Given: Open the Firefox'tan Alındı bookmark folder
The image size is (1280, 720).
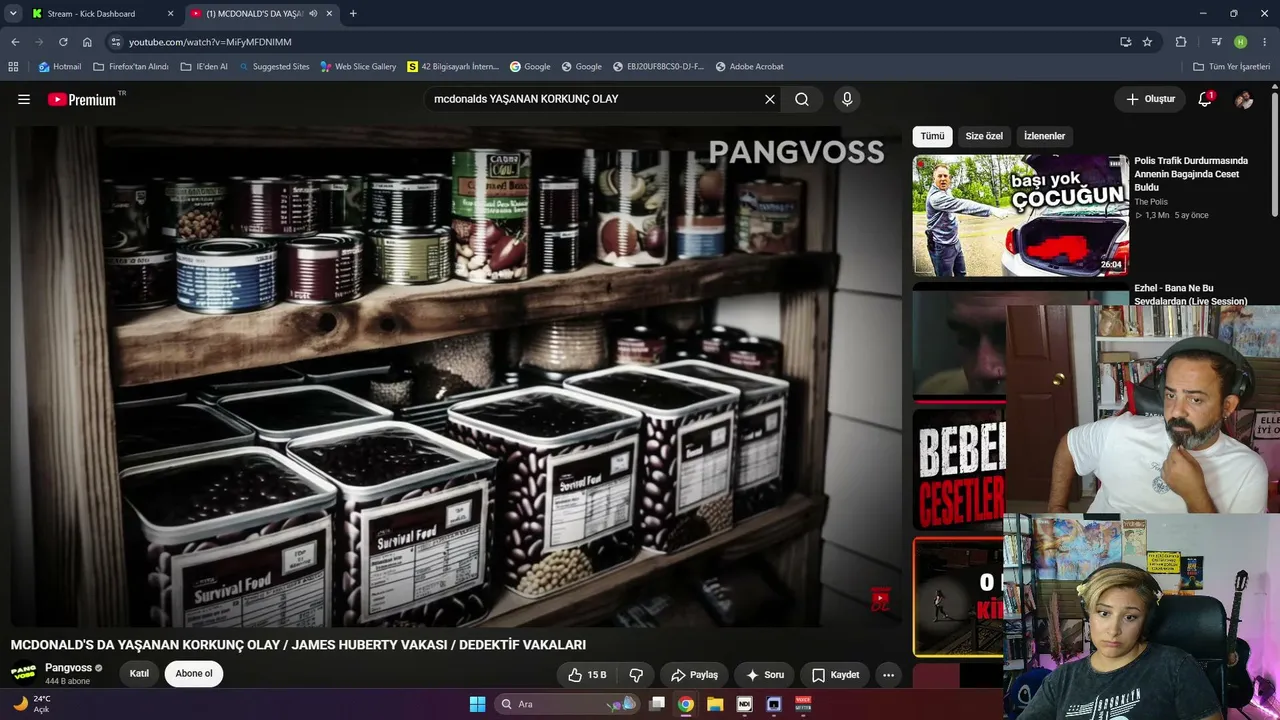Looking at the screenshot, I should point(131,67).
